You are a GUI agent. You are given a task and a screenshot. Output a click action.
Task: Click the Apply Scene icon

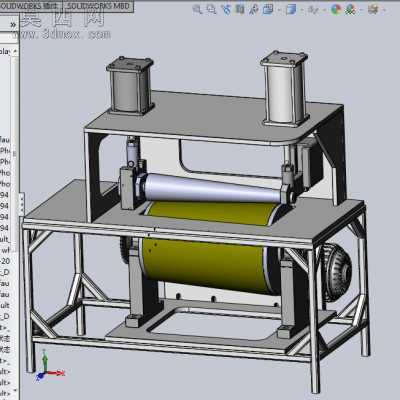350,10
